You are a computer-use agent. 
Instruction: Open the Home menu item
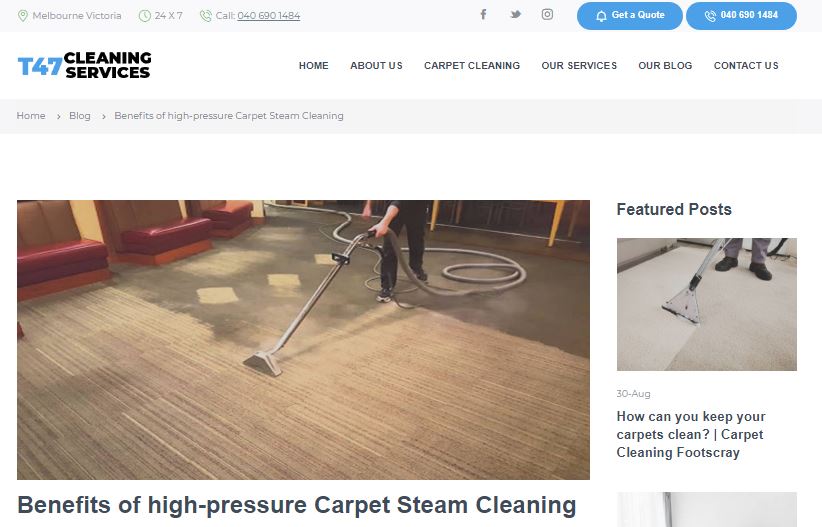click(x=313, y=66)
